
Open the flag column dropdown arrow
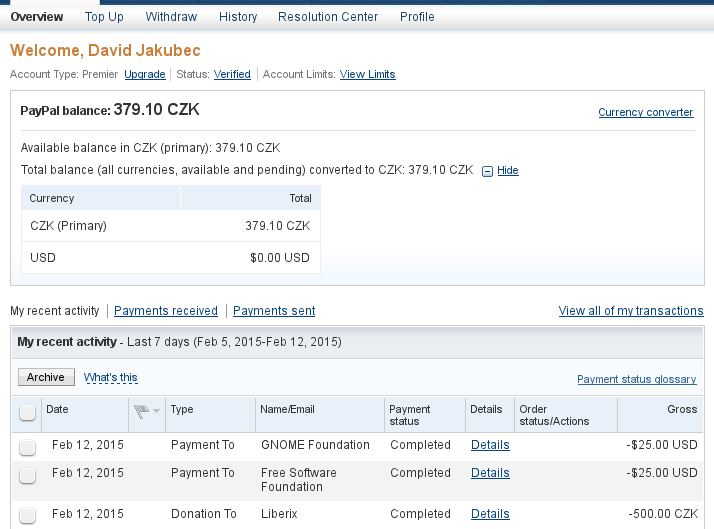coord(157,411)
